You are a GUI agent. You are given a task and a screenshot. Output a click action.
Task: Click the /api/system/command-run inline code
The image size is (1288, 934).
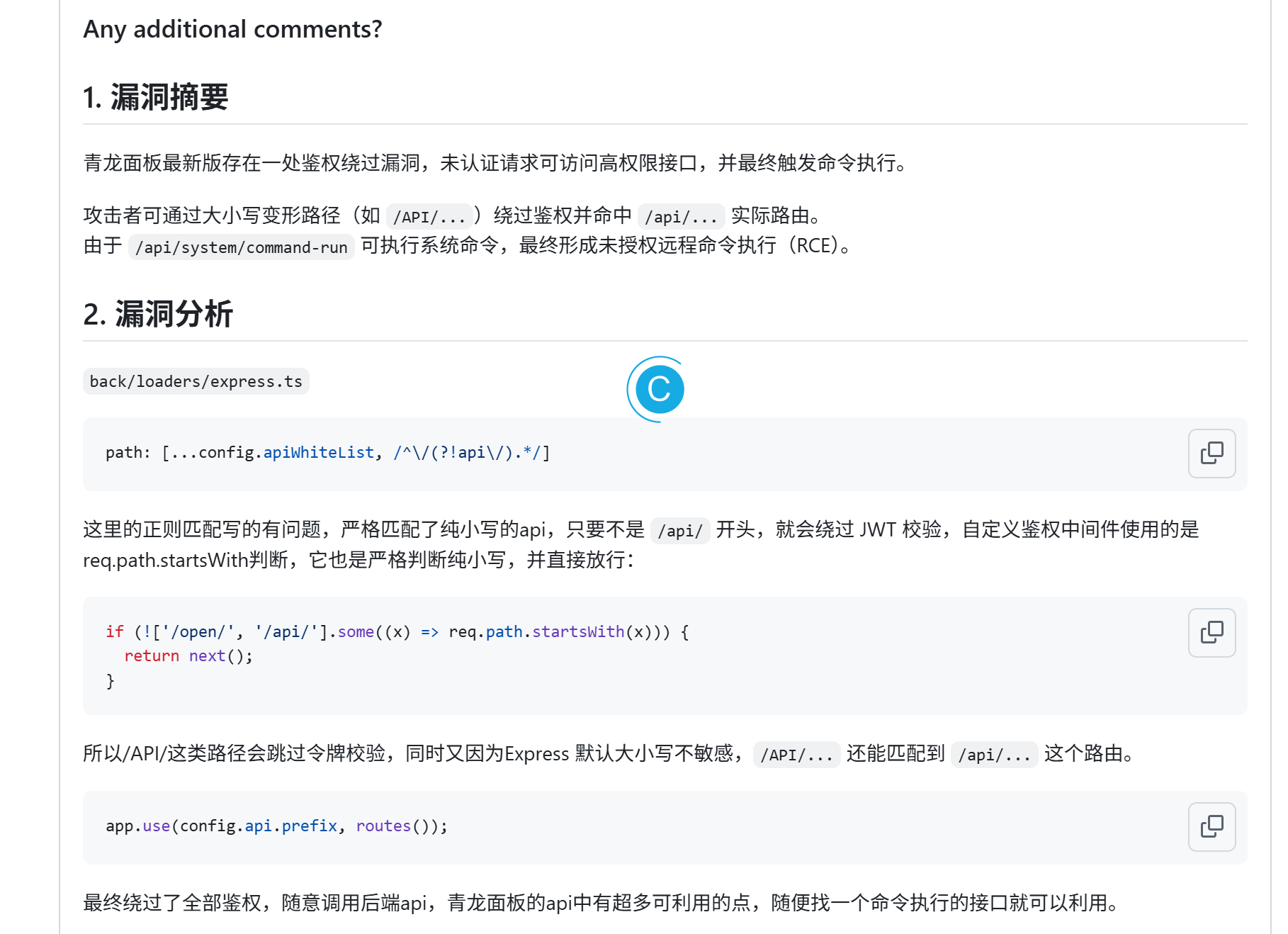tap(241, 247)
